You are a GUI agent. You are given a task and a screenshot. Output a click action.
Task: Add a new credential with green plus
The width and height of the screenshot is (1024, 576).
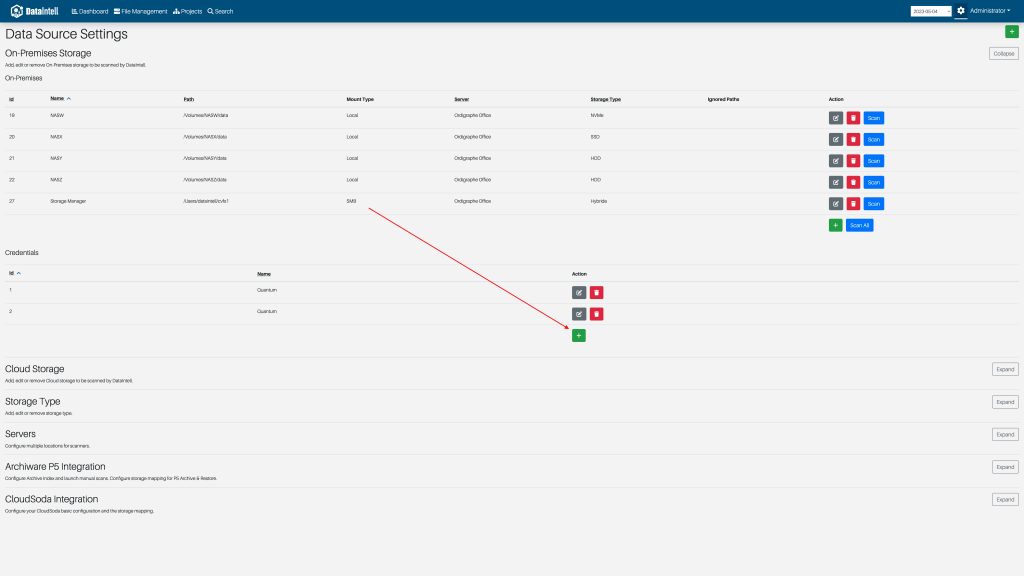[579, 336]
